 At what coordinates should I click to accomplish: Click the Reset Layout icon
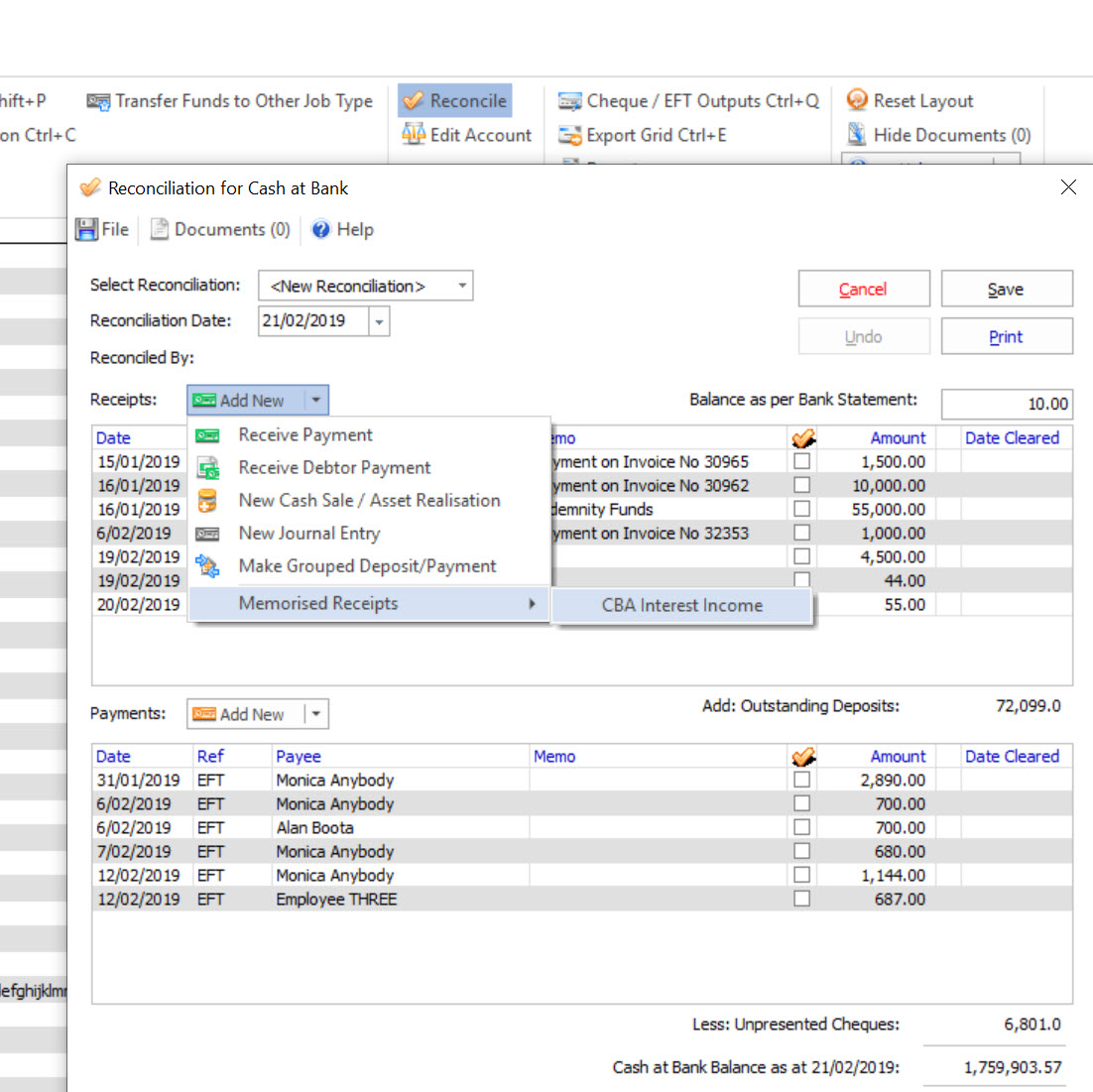pyautogui.click(x=855, y=100)
